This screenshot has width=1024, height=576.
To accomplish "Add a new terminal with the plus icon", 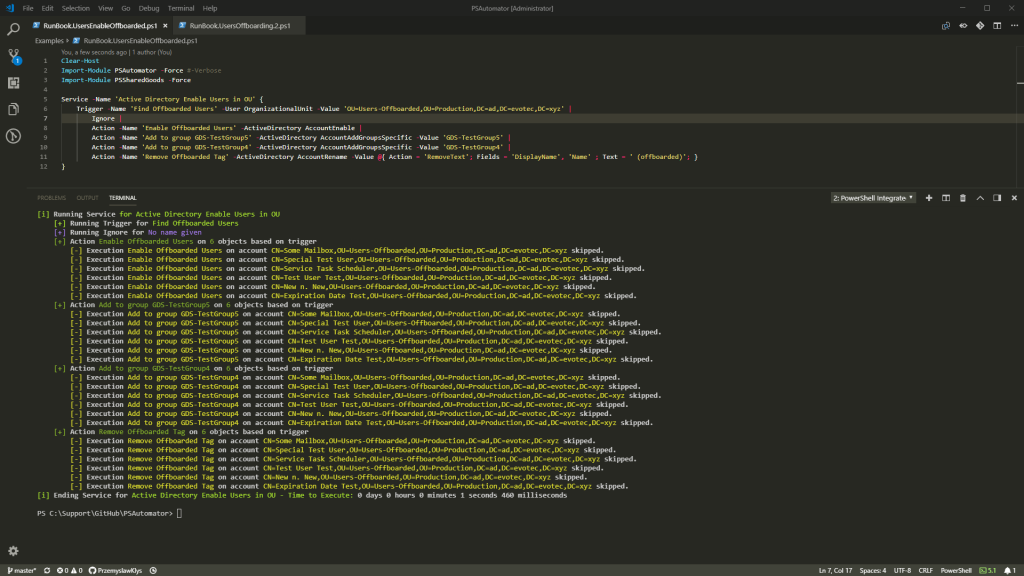I will coord(929,197).
